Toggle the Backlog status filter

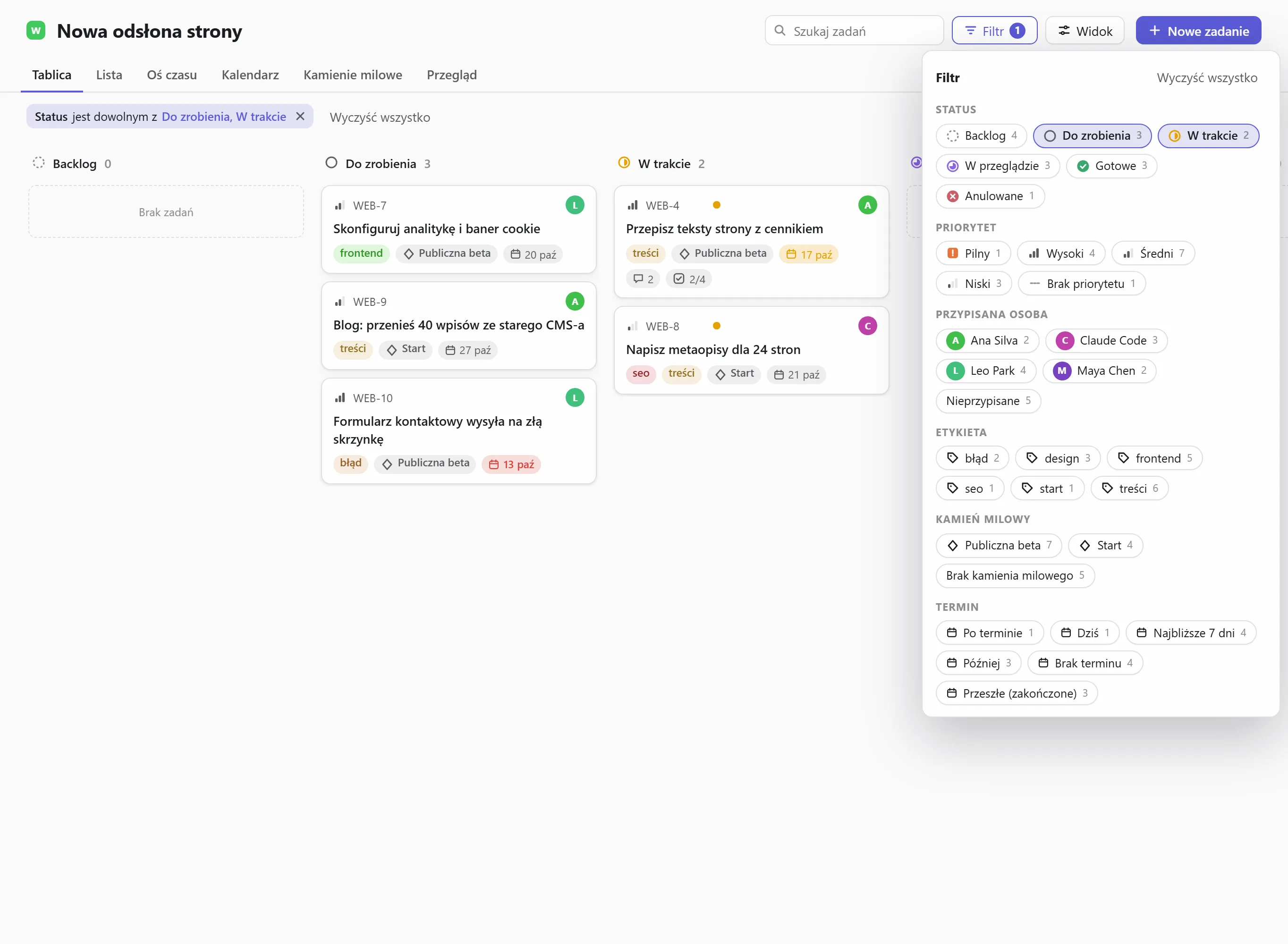pos(981,136)
